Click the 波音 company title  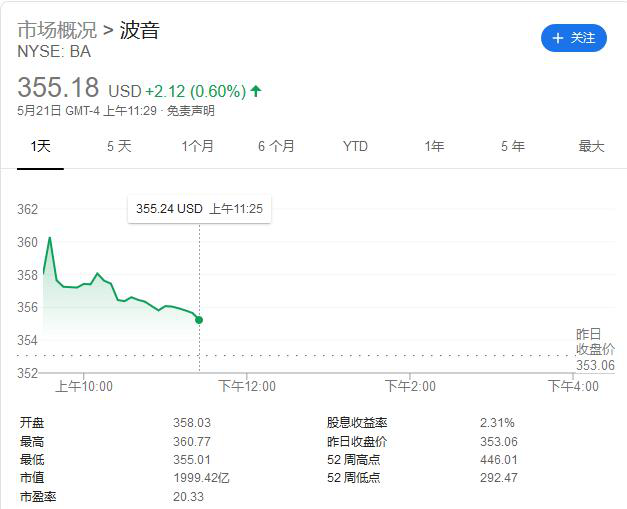[140, 30]
